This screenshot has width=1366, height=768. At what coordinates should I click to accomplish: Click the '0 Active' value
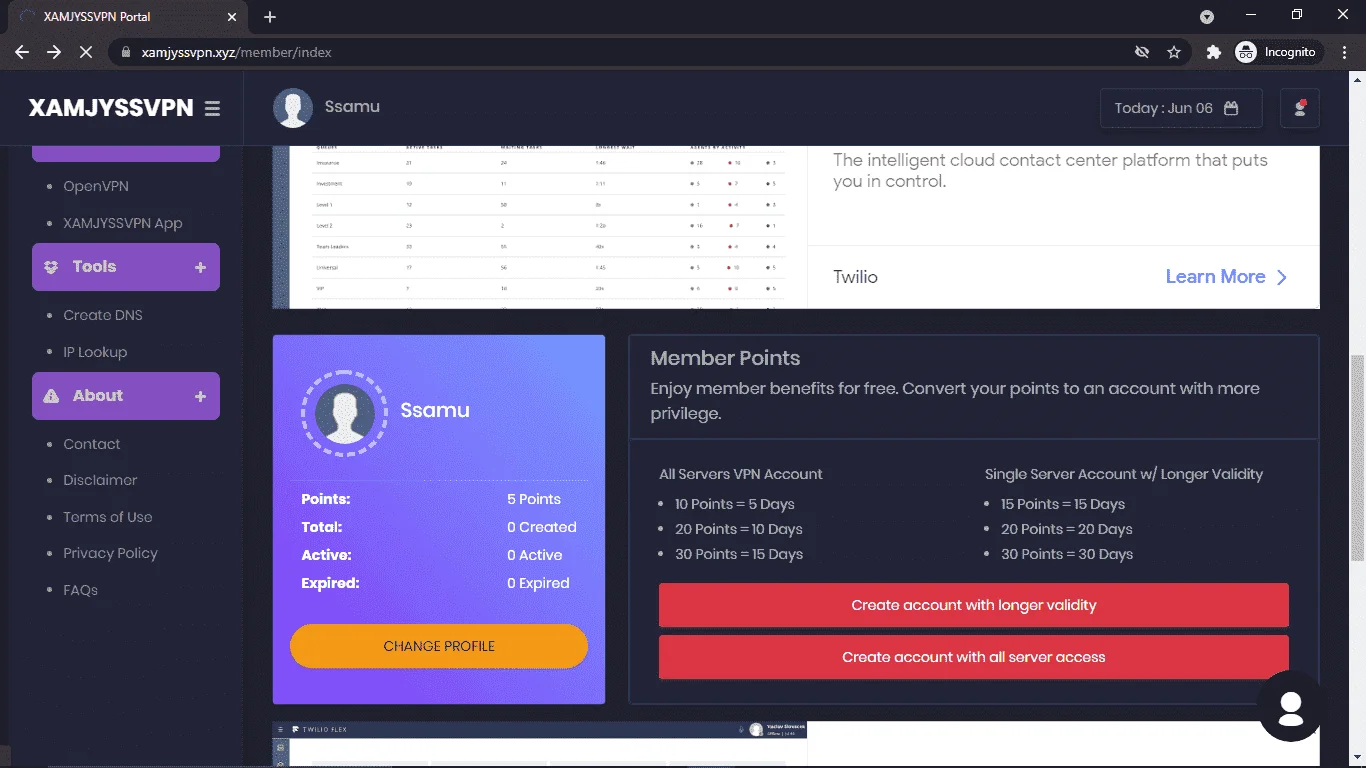point(535,555)
